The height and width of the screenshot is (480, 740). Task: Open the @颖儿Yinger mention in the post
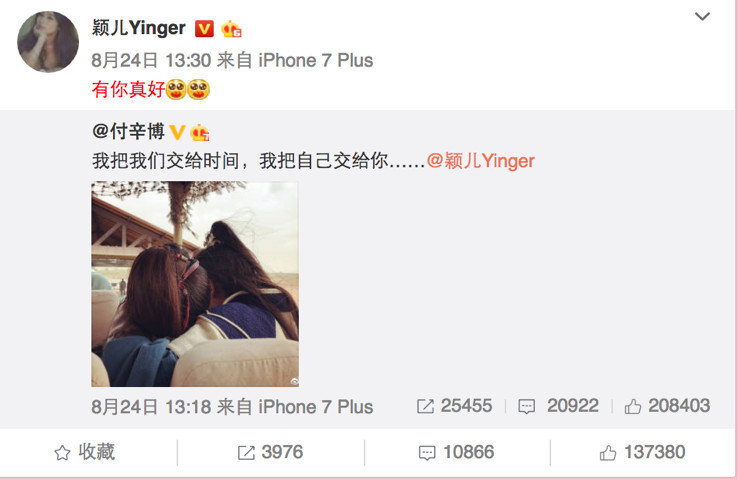(x=480, y=161)
